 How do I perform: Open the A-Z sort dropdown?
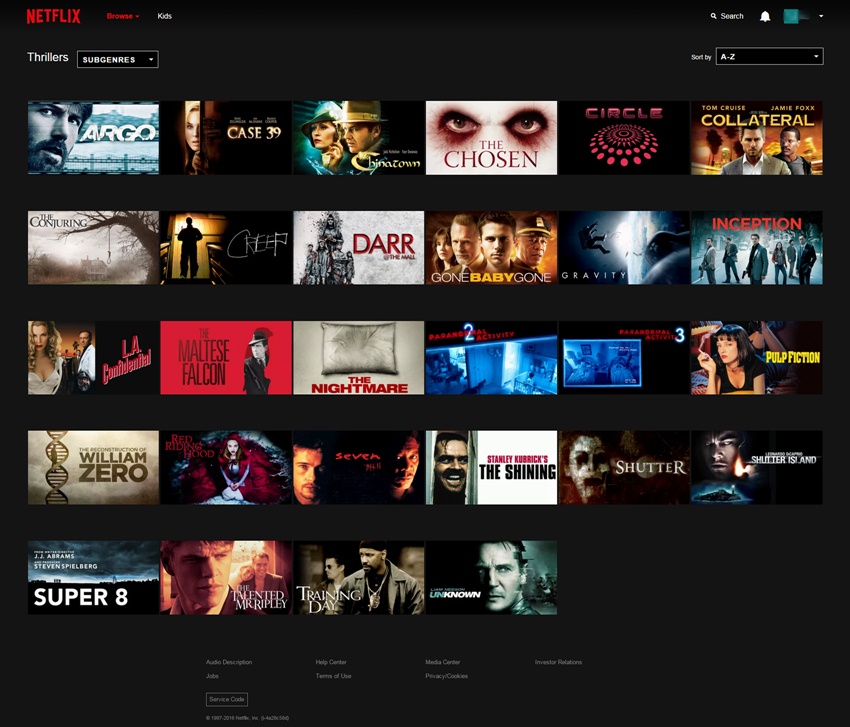point(769,57)
